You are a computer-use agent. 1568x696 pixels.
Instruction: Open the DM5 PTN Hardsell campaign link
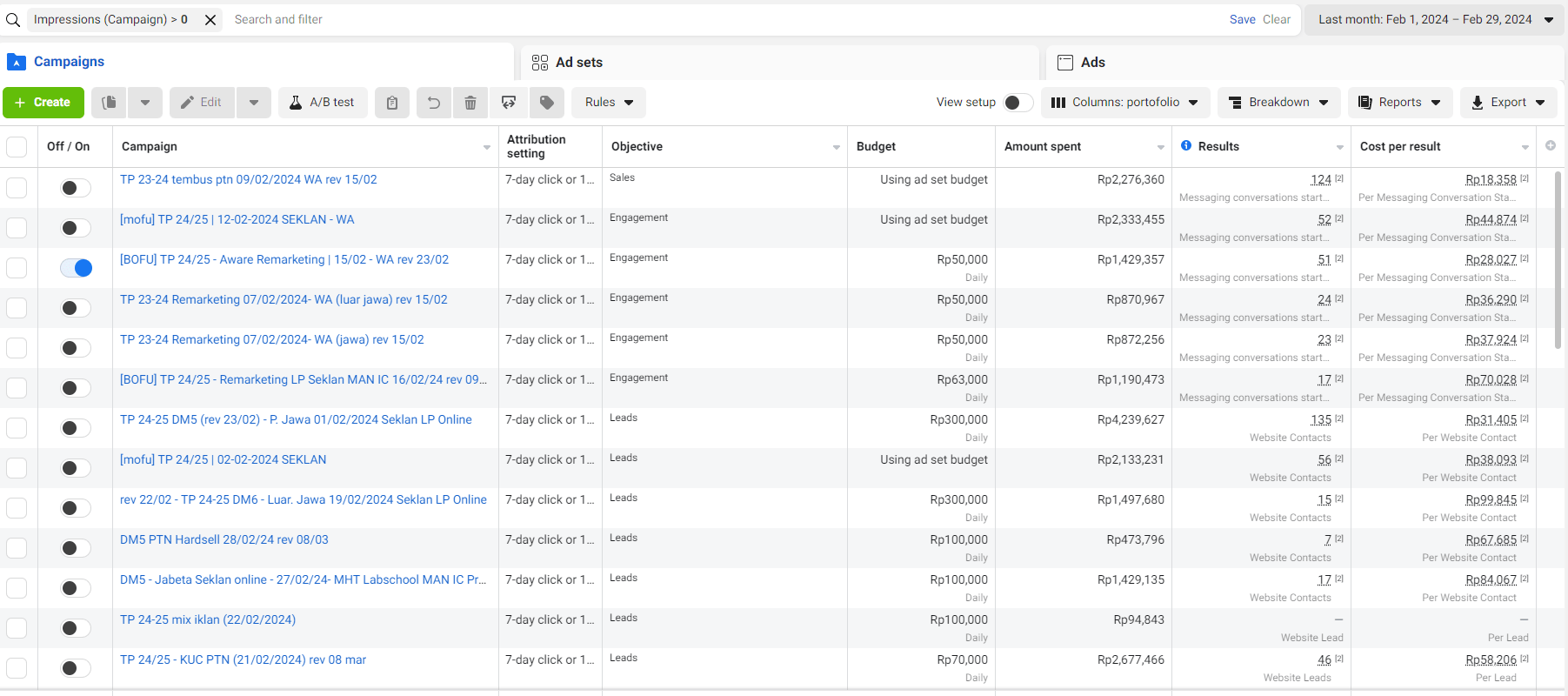pyautogui.click(x=224, y=539)
